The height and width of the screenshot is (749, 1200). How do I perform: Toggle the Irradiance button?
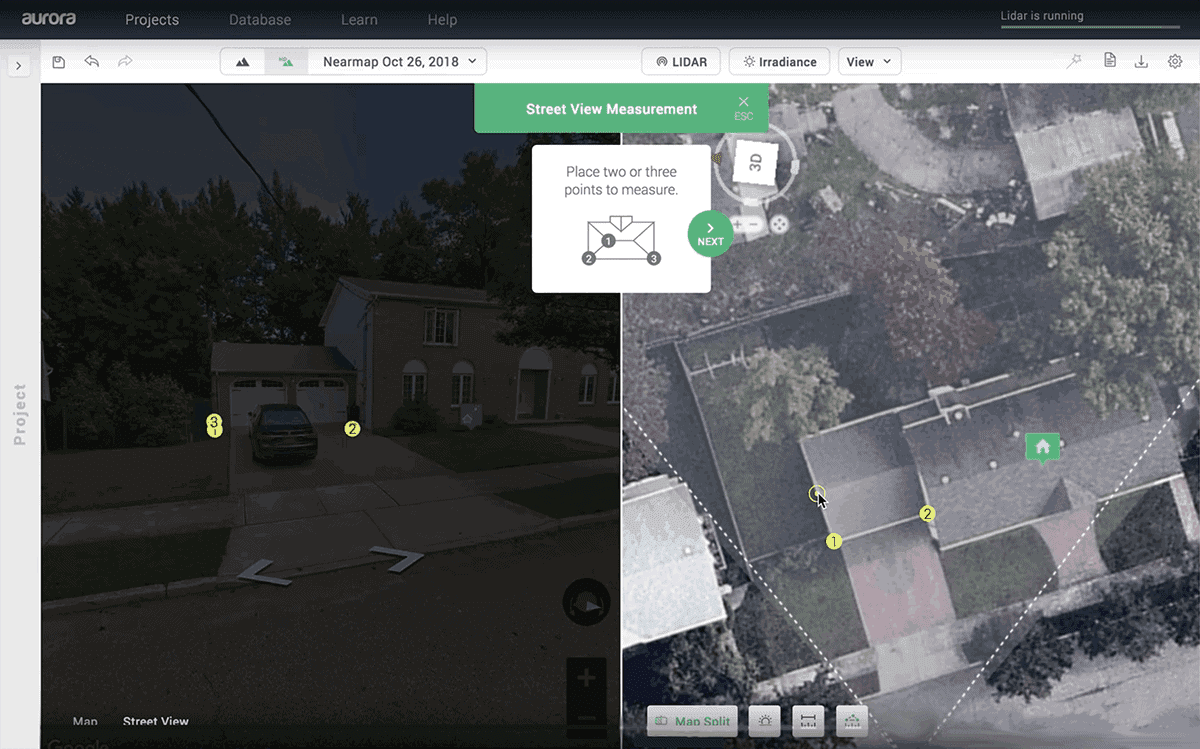click(x=780, y=62)
